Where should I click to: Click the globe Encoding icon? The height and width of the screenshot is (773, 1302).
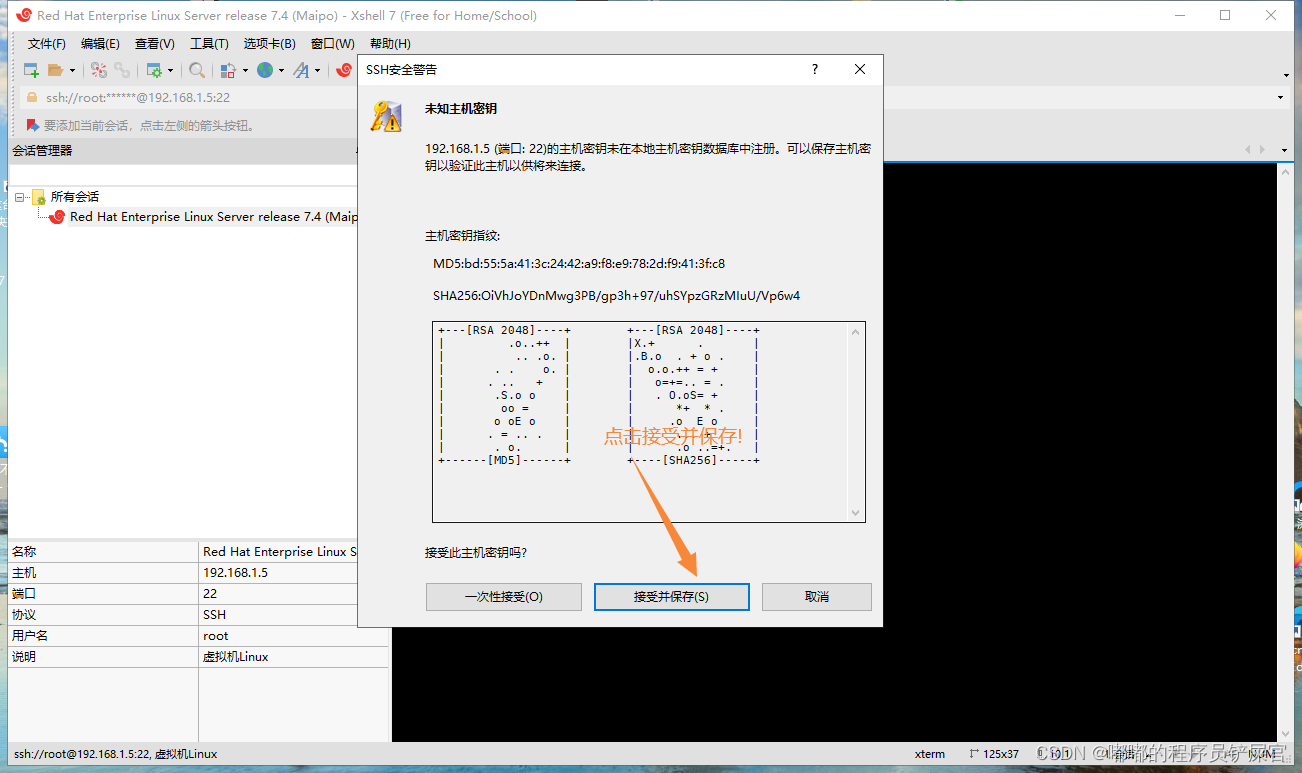pyautogui.click(x=265, y=70)
